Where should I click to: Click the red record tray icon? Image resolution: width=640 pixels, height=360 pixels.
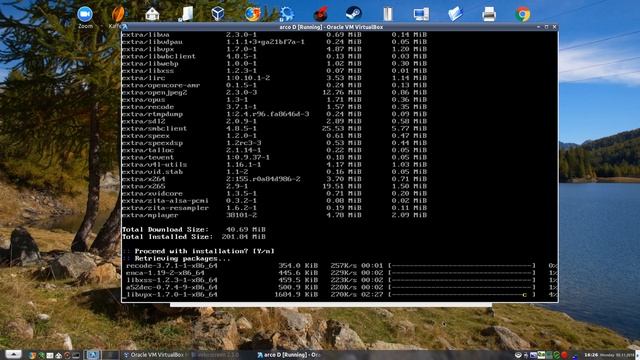tap(564, 355)
